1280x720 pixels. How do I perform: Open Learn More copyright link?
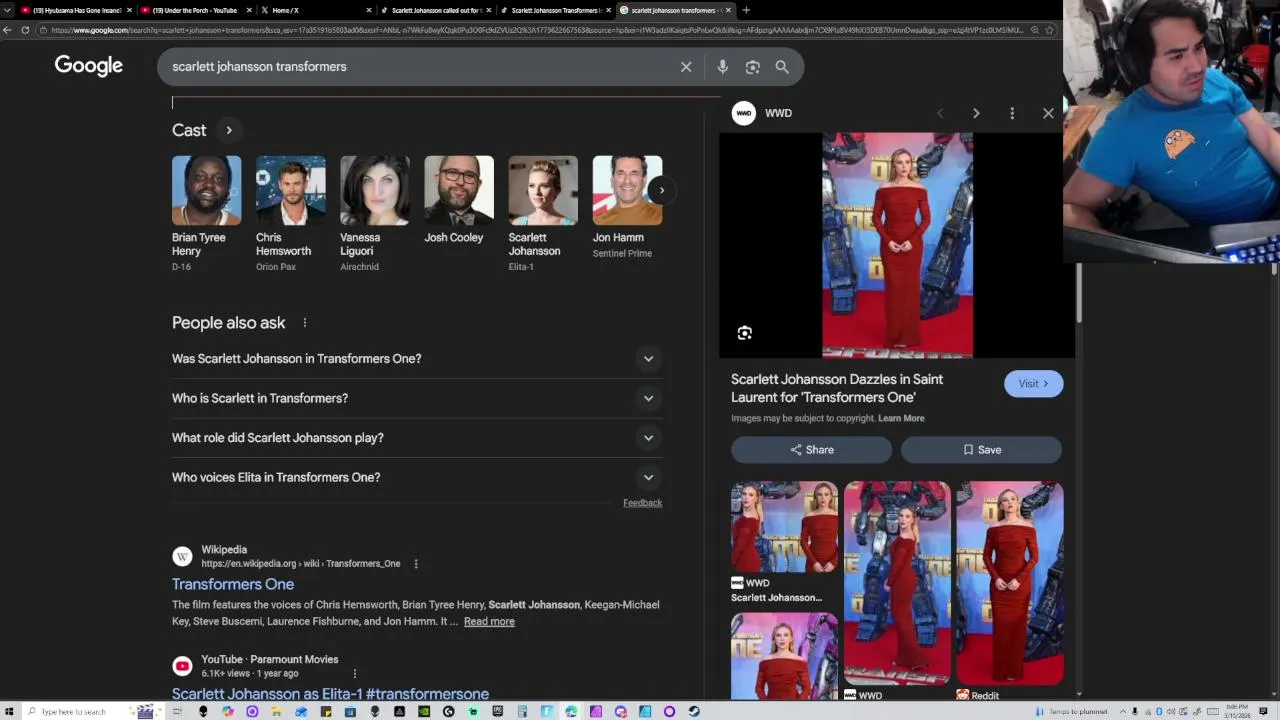901,418
